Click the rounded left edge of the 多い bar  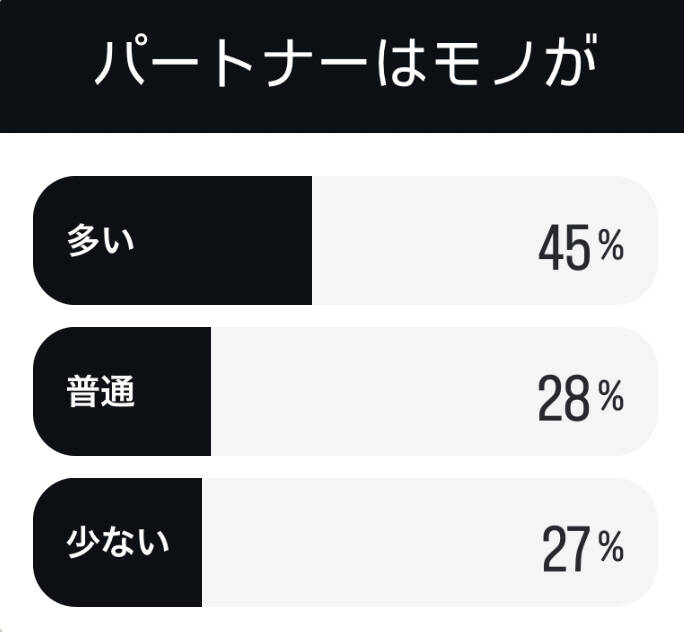coord(44,241)
